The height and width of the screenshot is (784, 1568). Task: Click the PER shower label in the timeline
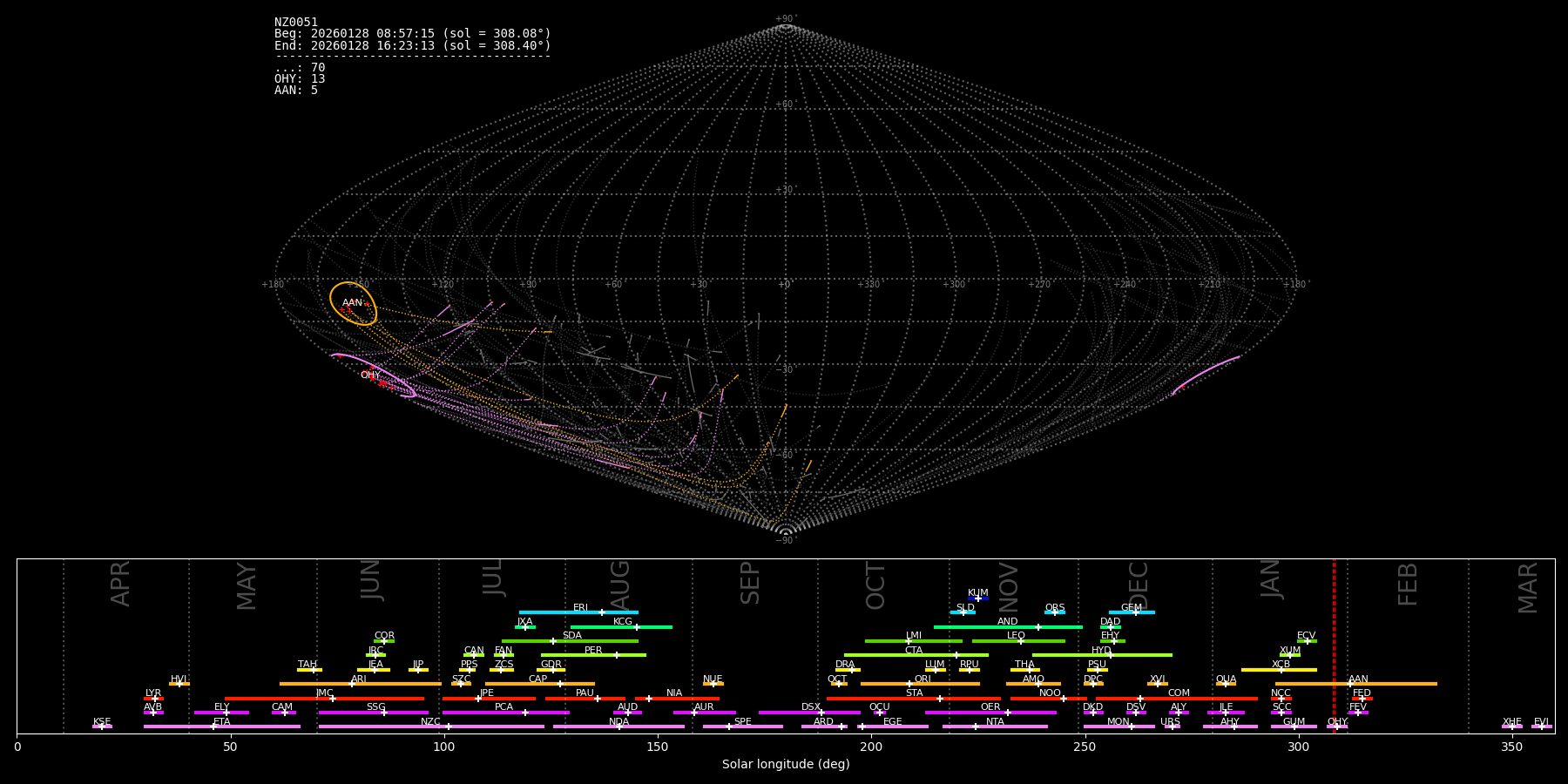[593, 651]
